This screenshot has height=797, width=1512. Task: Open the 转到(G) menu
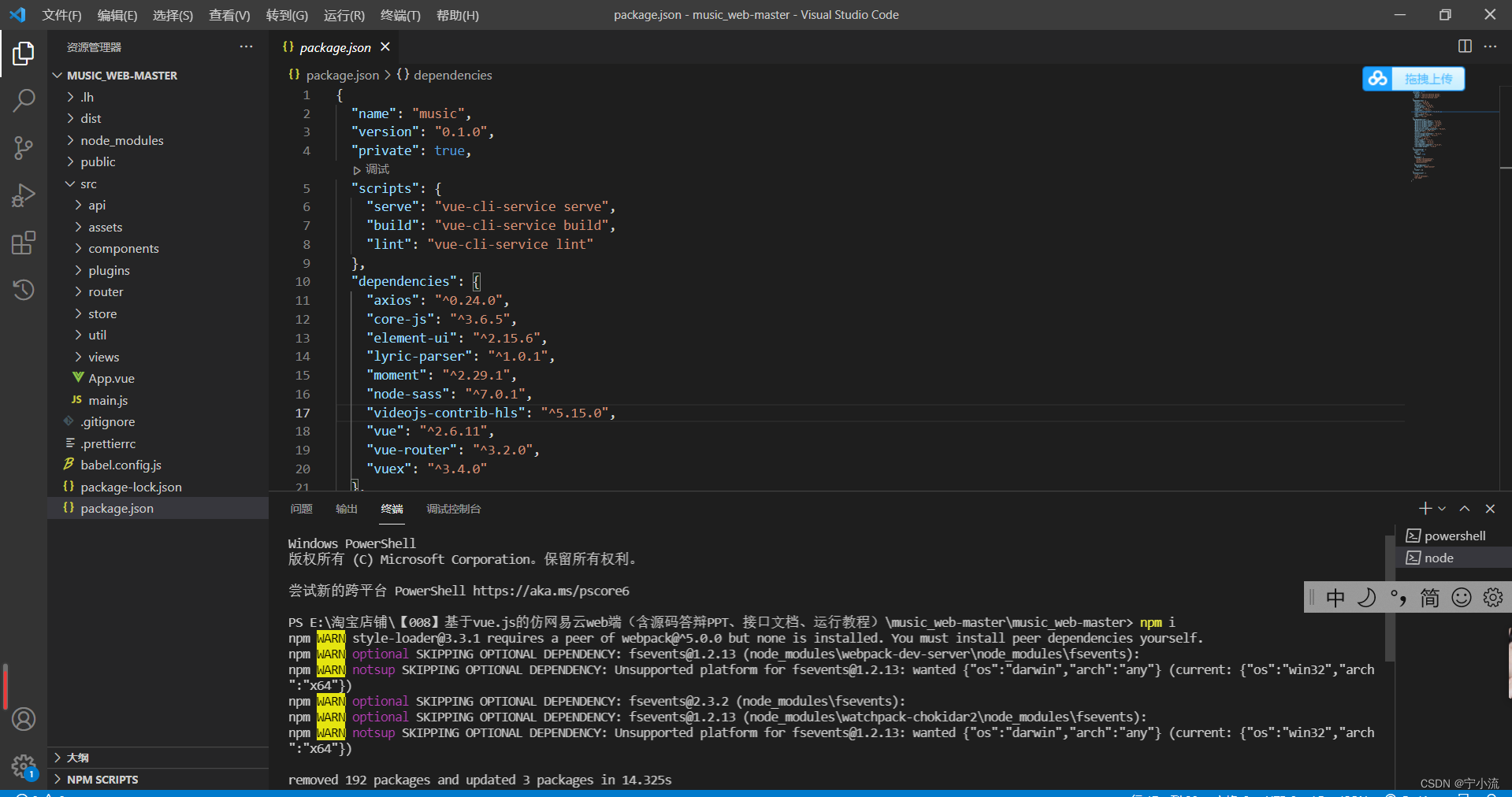coord(287,15)
